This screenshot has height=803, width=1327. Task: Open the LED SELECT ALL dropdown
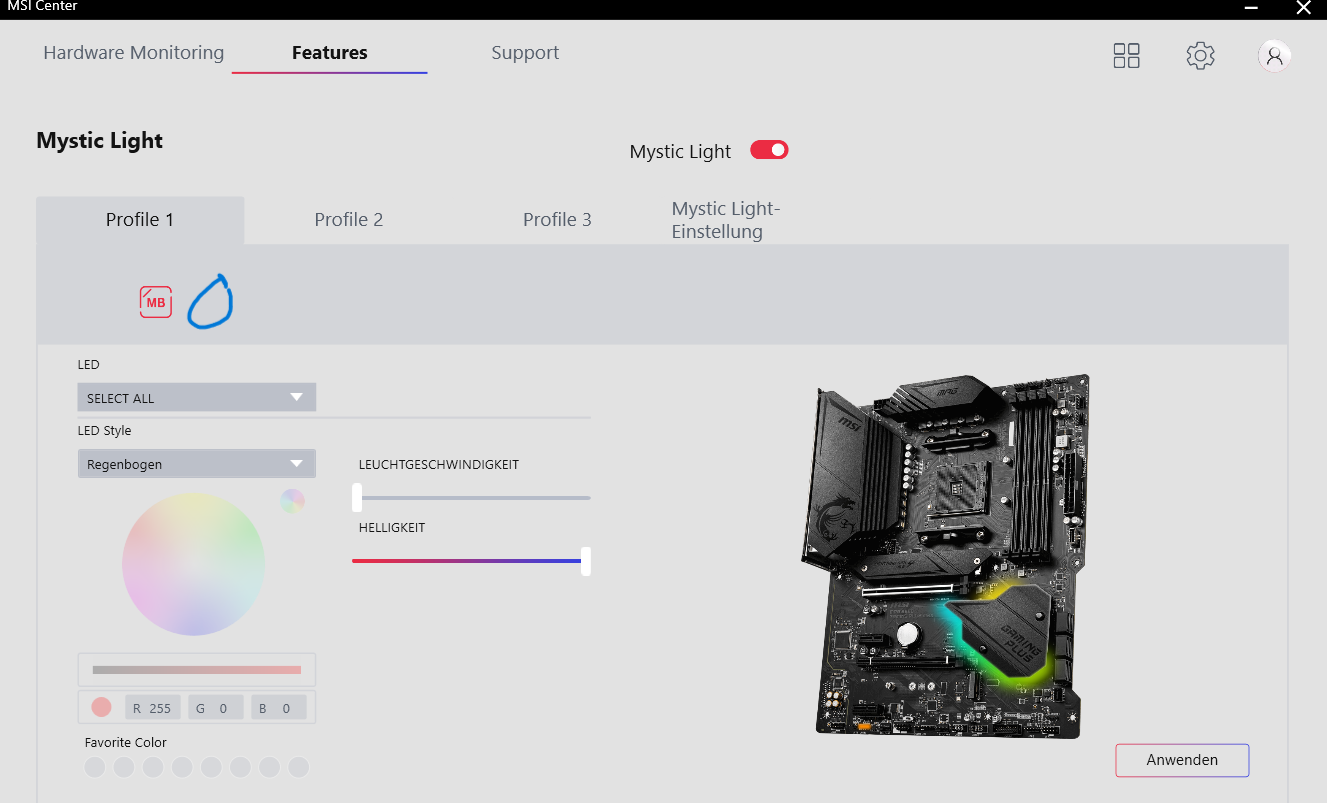[x=197, y=397]
